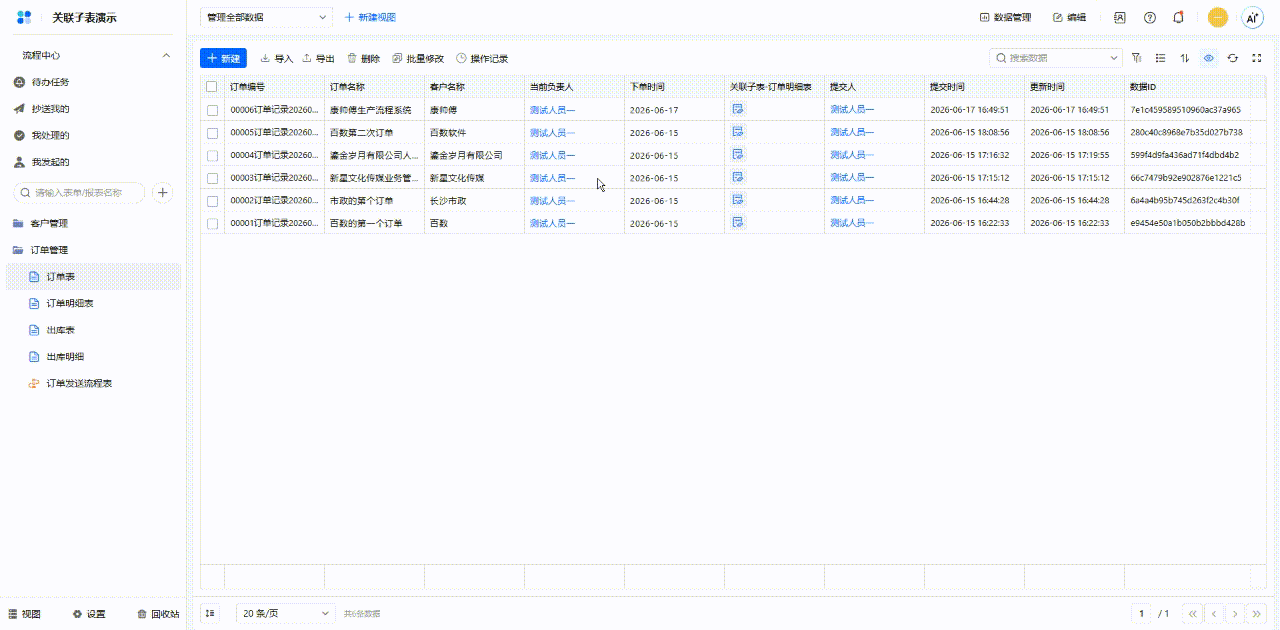The image size is (1280, 630).
Task: Open subform icon for 新星文化传媒 row
Action: tap(737, 177)
